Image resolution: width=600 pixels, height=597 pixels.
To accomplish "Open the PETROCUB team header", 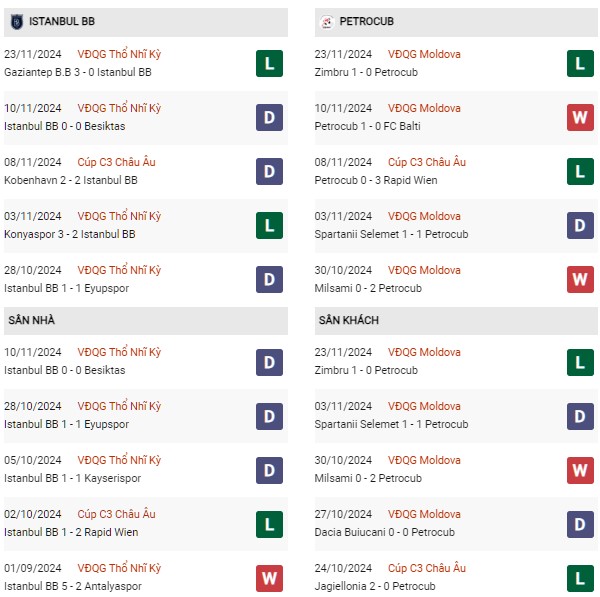I will pyautogui.click(x=456, y=22).
